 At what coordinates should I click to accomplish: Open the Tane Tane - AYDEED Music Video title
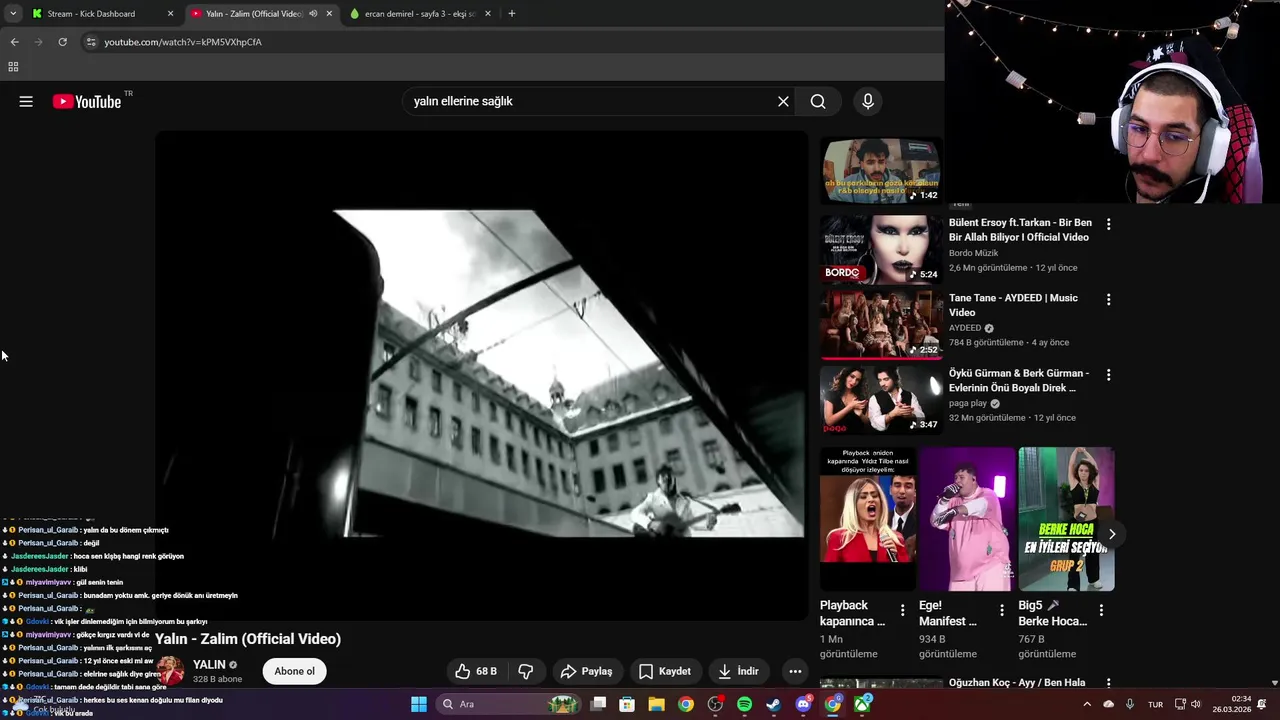click(x=1013, y=305)
